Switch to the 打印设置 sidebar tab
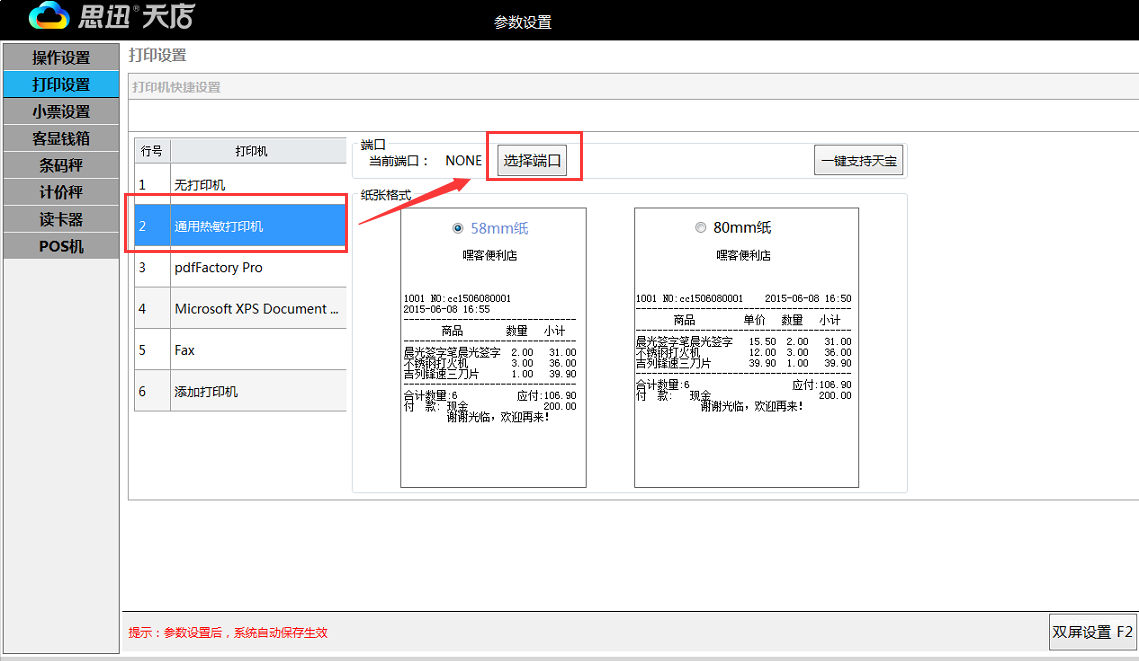 point(61,84)
